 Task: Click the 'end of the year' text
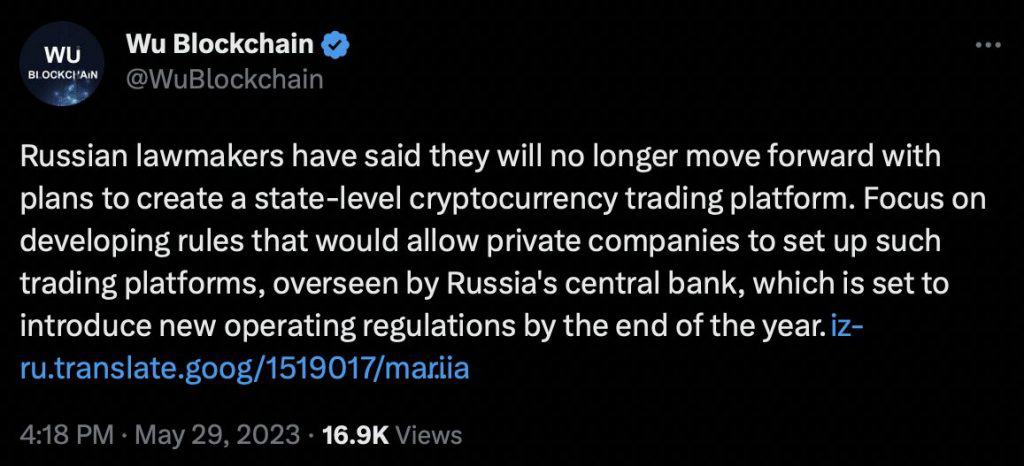701,326
